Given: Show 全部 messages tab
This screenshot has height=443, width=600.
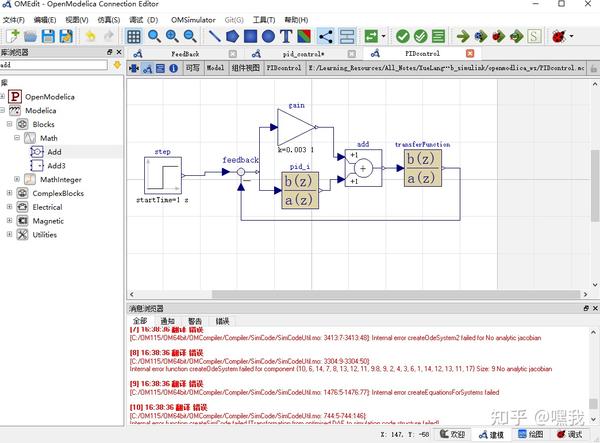Looking at the screenshot, I should click(x=140, y=321).
